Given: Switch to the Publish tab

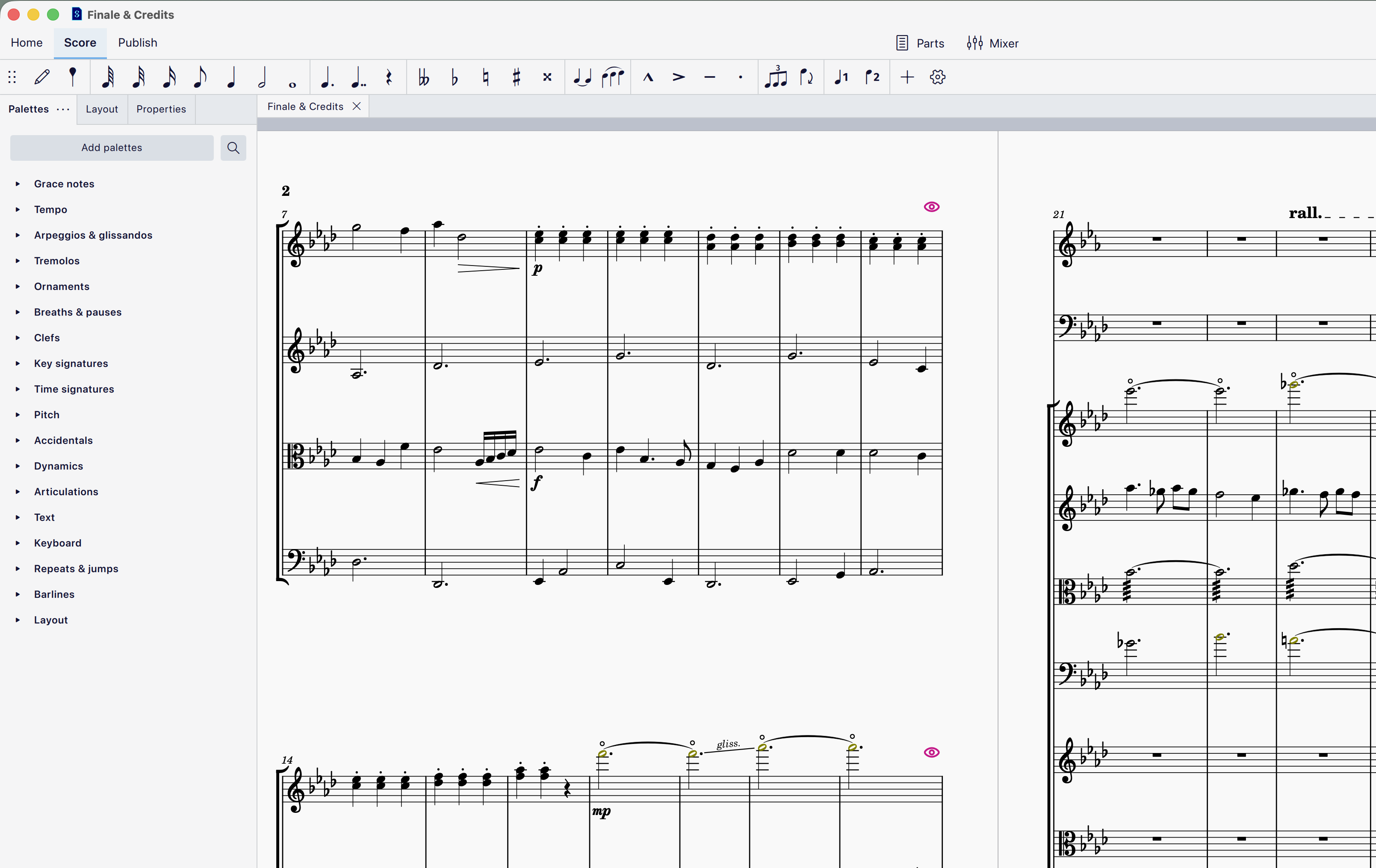Looking at the screenshot, I should [138, 43].
